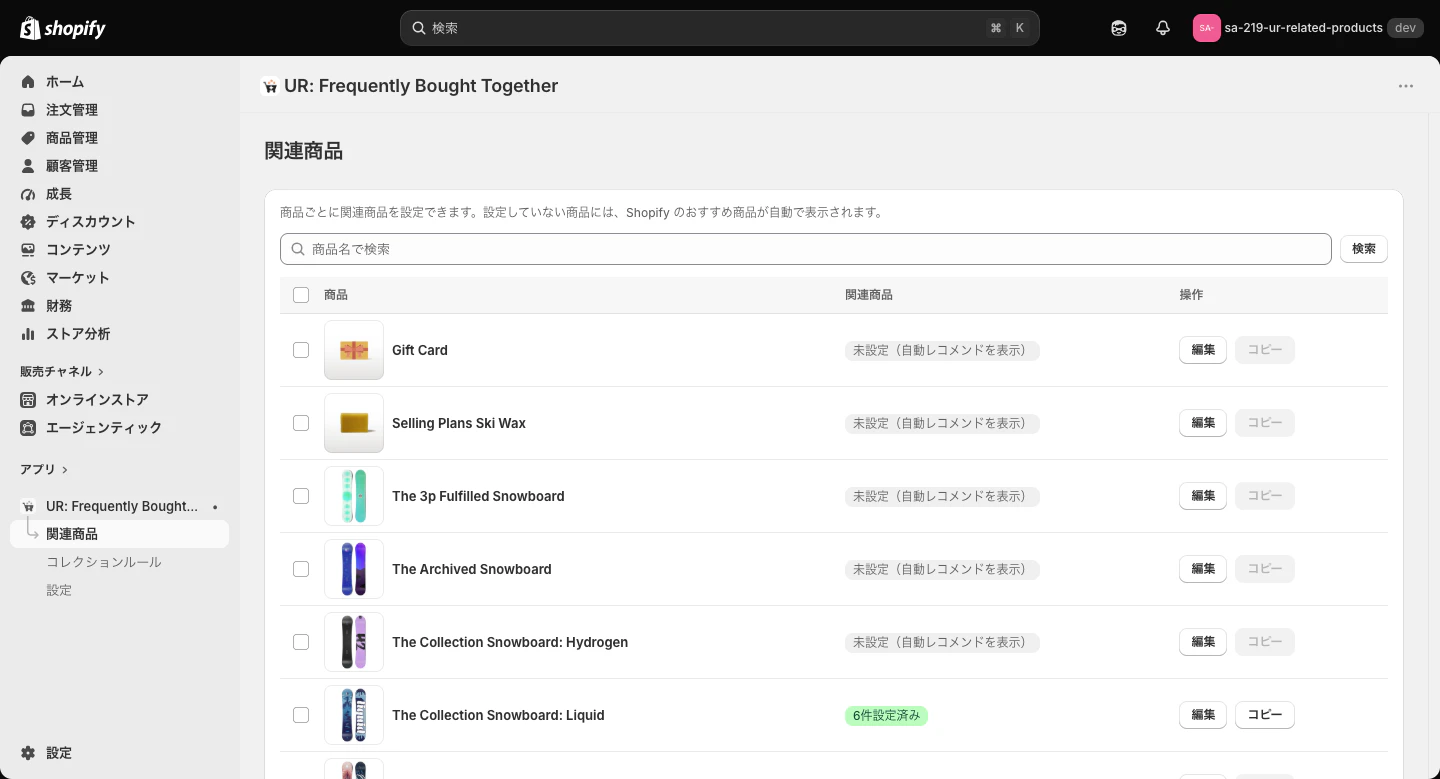Viewport: 1440px width, 779px height.
Task: Click the 6件設定済み status badge
Action: point(886,716)
